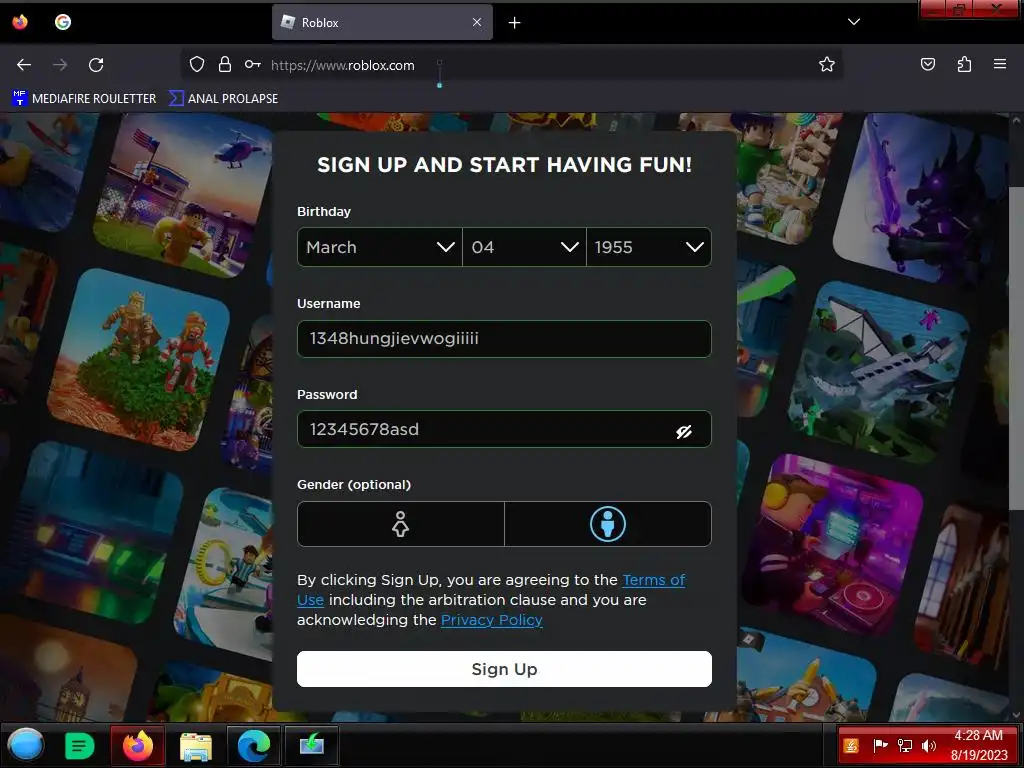Open Action Center flag icon

pos(880,745)
